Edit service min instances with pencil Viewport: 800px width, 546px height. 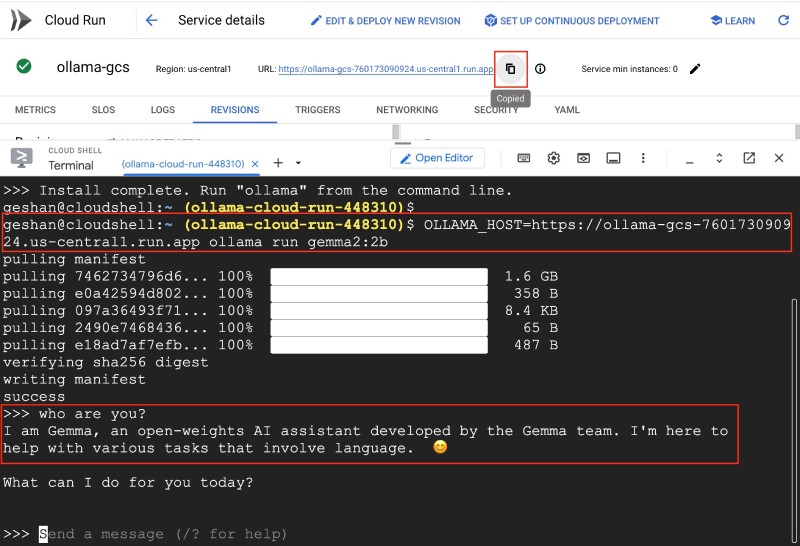click(695, 68)
